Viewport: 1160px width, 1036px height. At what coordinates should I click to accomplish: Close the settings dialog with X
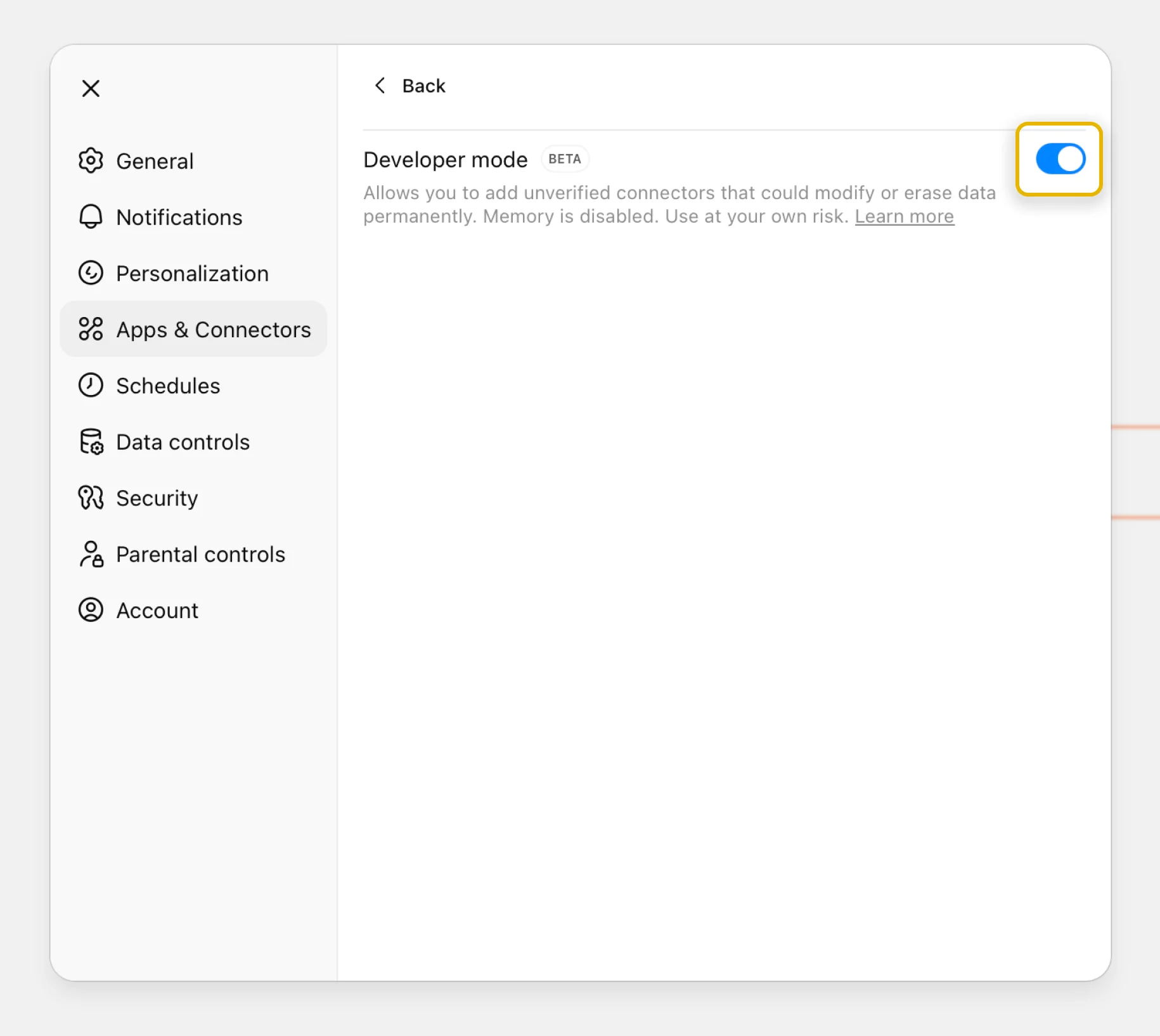91,88
